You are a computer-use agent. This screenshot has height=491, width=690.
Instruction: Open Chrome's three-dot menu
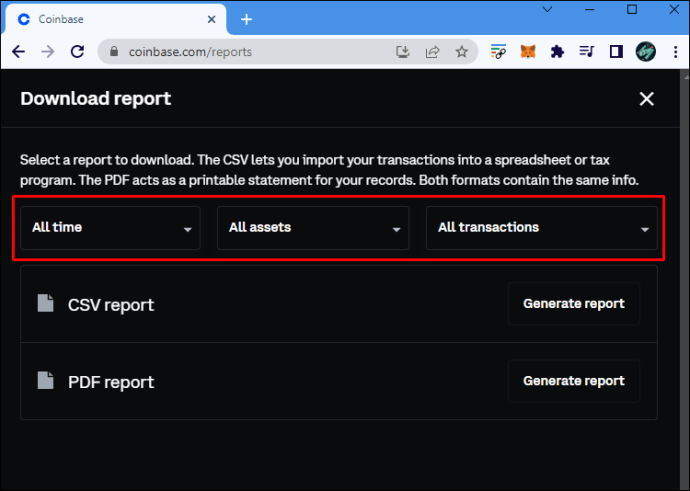pos(675,52)
